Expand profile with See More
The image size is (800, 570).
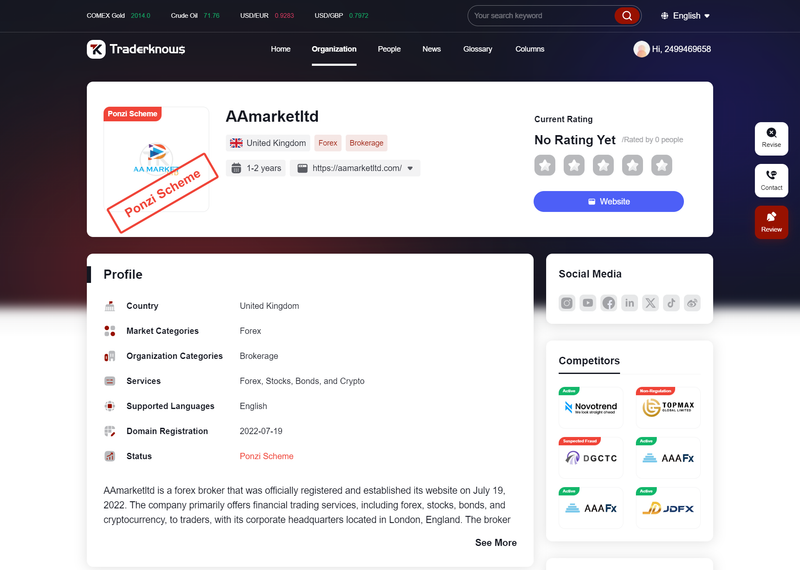click(x=496, y=543)
